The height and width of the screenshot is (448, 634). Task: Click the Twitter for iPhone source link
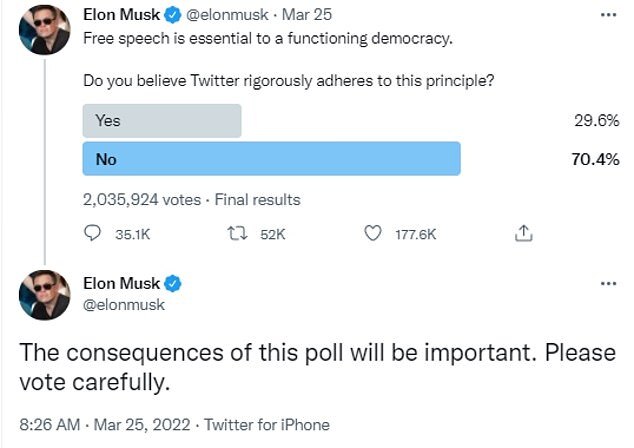pos(267,425)
